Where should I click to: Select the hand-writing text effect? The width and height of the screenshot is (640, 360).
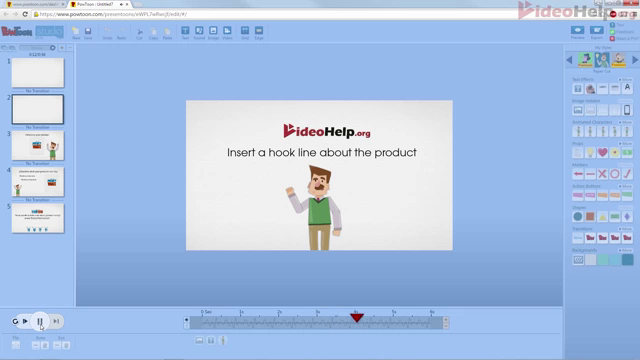pos(590,89)
